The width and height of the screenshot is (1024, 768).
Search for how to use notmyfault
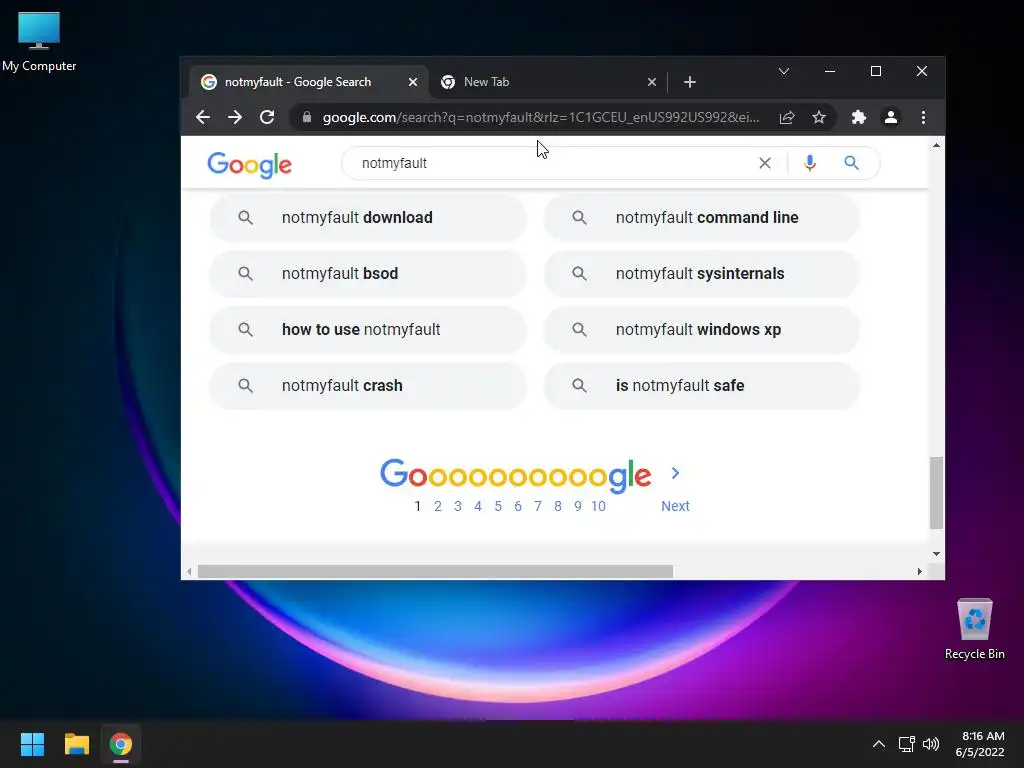[368, 330]
